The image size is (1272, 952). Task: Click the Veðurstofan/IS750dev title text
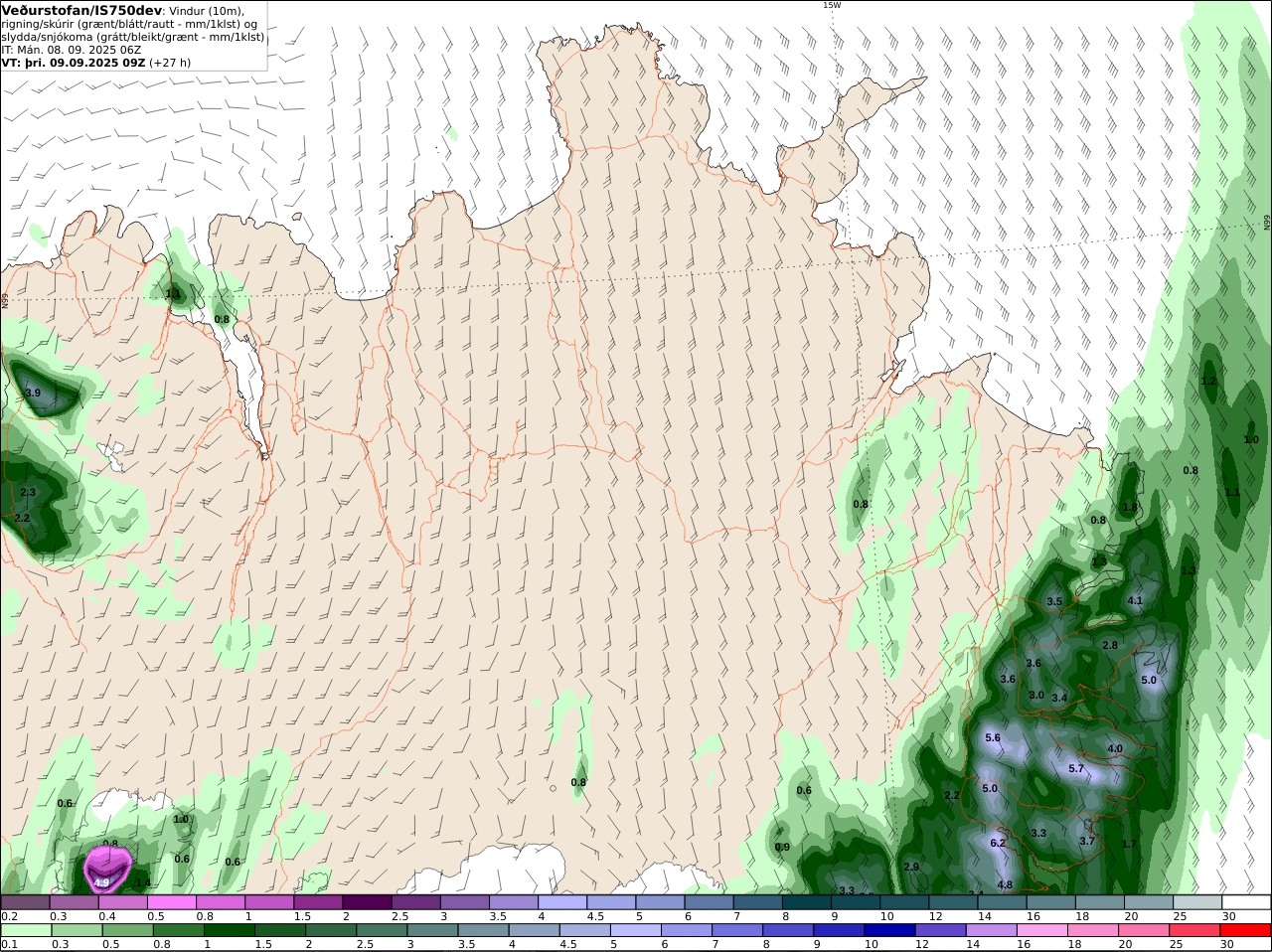click(x=81, y=10)
